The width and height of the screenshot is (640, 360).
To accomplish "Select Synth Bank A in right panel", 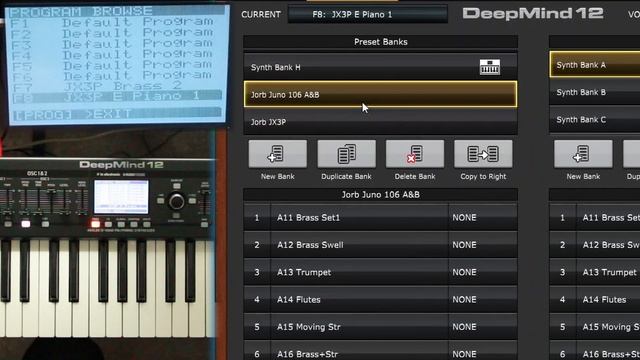I will point(595,64).
